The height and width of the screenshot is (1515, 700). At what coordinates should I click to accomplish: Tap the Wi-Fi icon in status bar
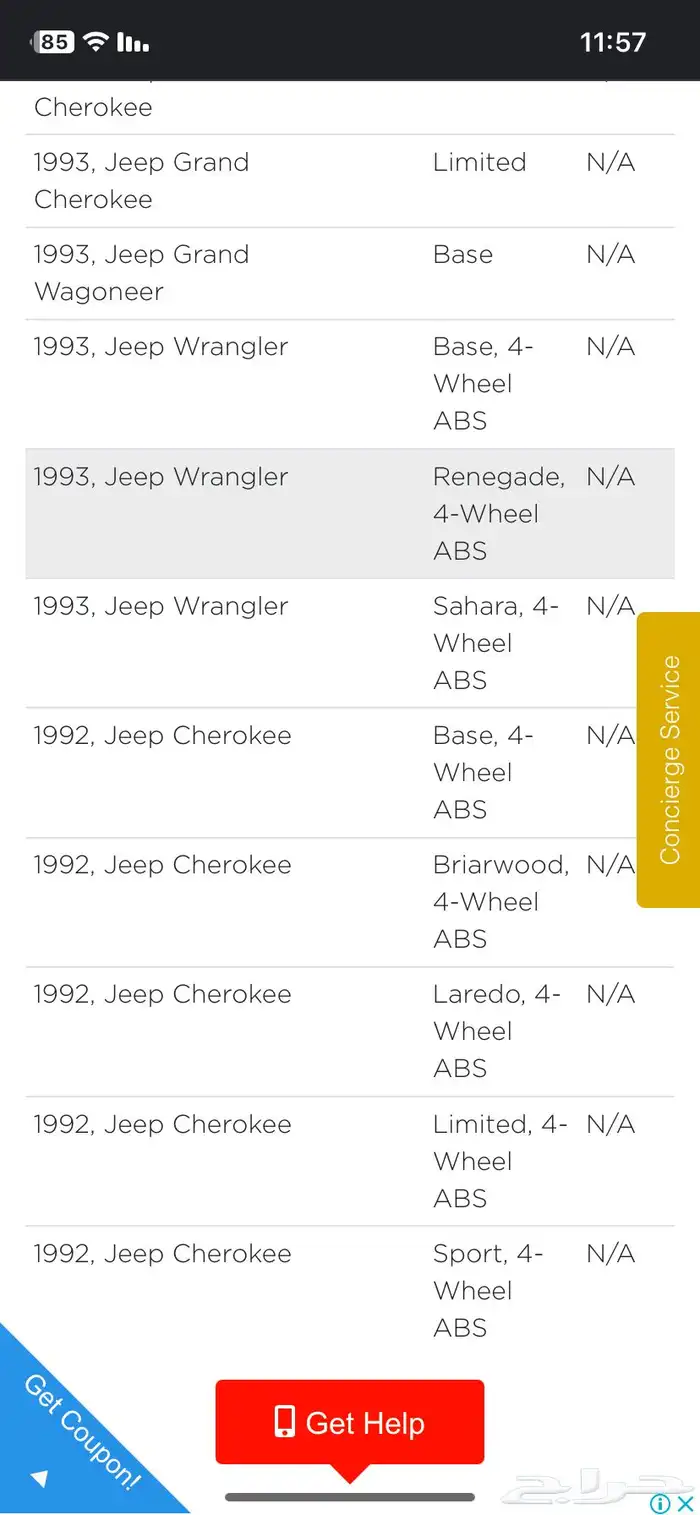tap(96, 41)
